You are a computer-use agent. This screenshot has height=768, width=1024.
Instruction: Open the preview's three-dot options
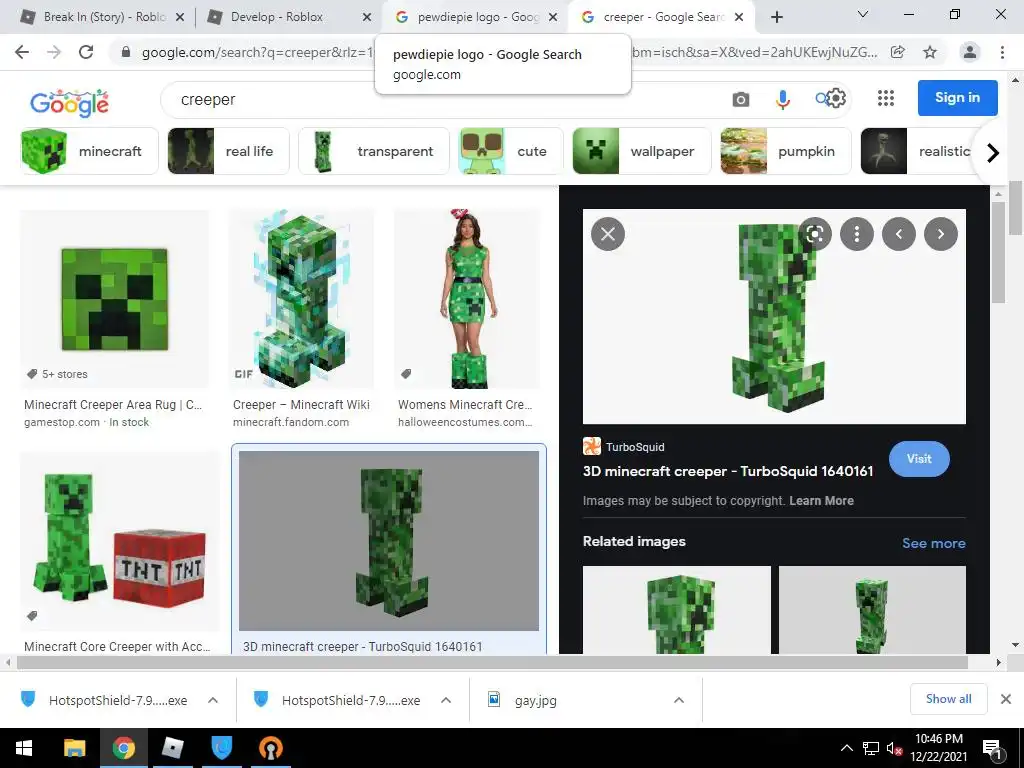point(857,234)
